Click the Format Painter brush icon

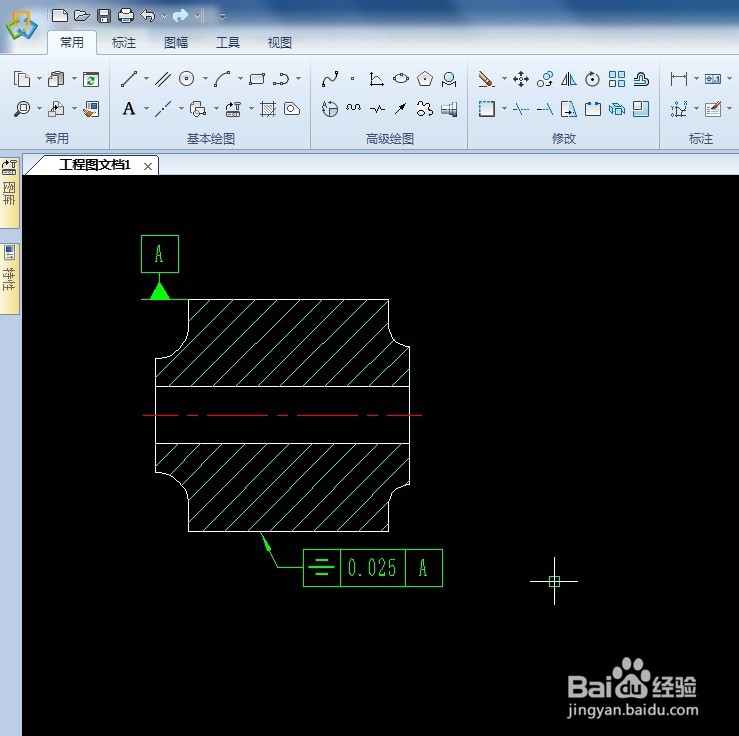(91, 109)
